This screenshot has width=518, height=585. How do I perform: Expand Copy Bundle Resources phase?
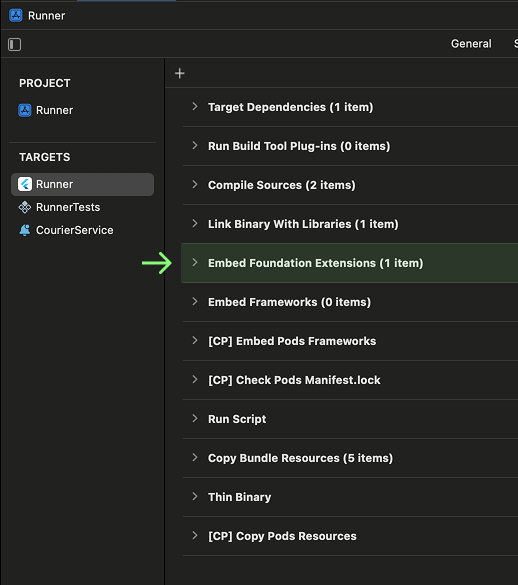click(x=194, y=457)
